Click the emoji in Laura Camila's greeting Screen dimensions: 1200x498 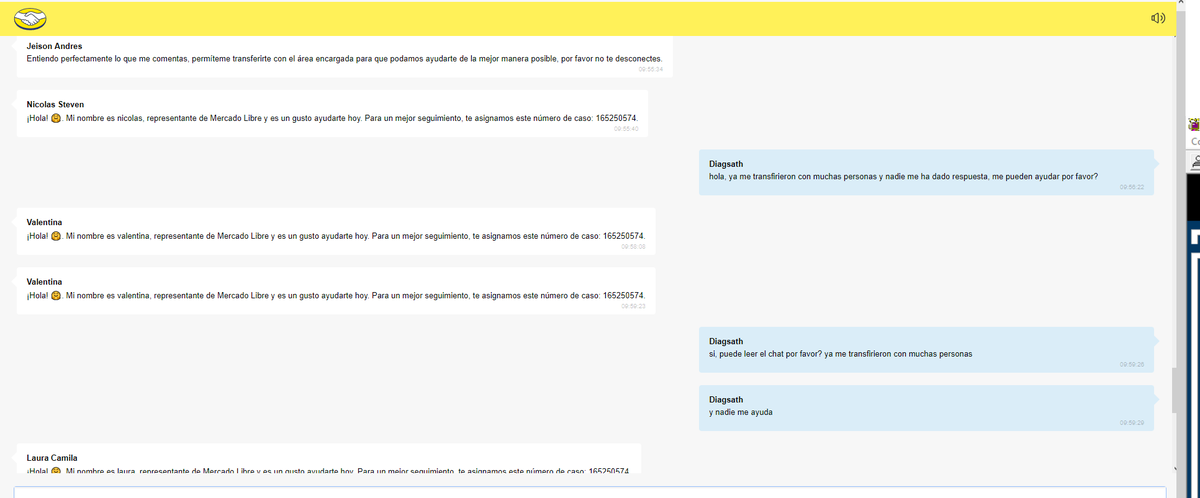[x=57, y=470]
